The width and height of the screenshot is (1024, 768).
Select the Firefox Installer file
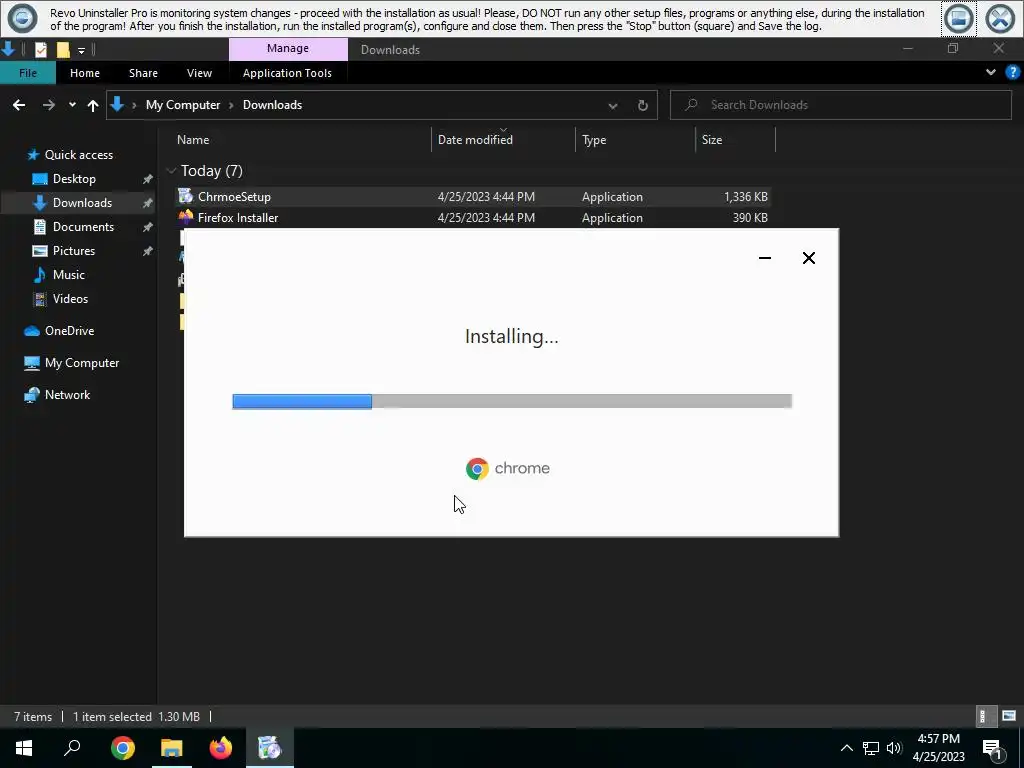pyautogui.click(x=473, y=217)
